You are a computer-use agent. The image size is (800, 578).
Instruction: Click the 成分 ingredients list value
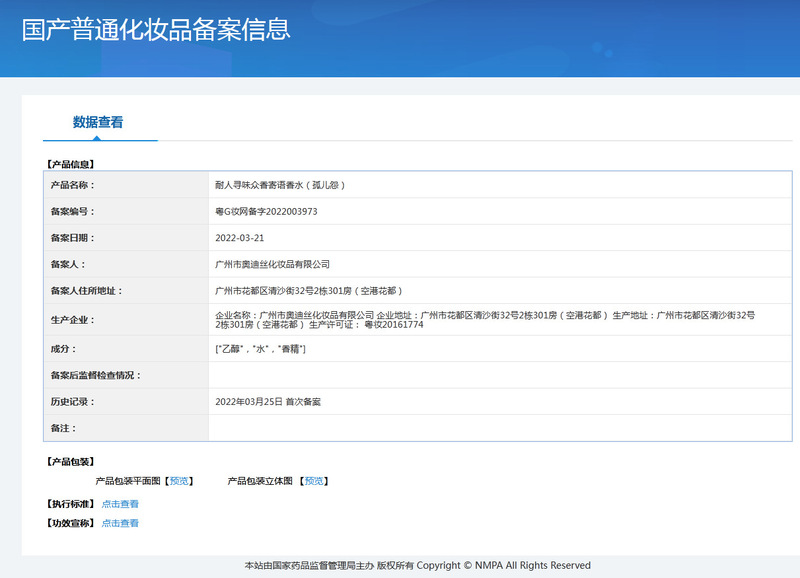click(260, 348)
